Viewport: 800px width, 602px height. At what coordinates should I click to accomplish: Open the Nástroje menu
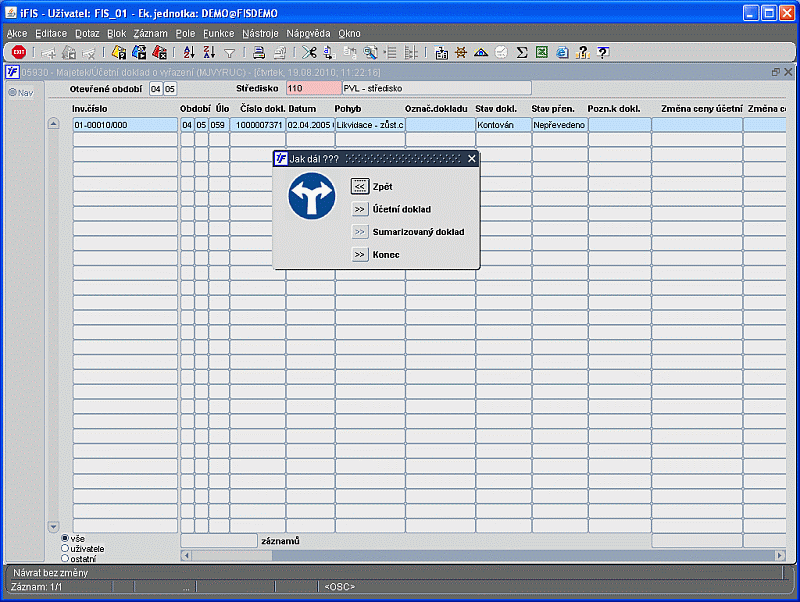tap(260, 34)
